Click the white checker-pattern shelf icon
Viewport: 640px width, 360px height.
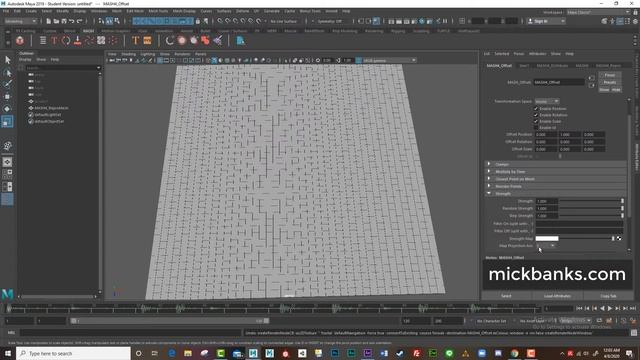tap(101, 40)
